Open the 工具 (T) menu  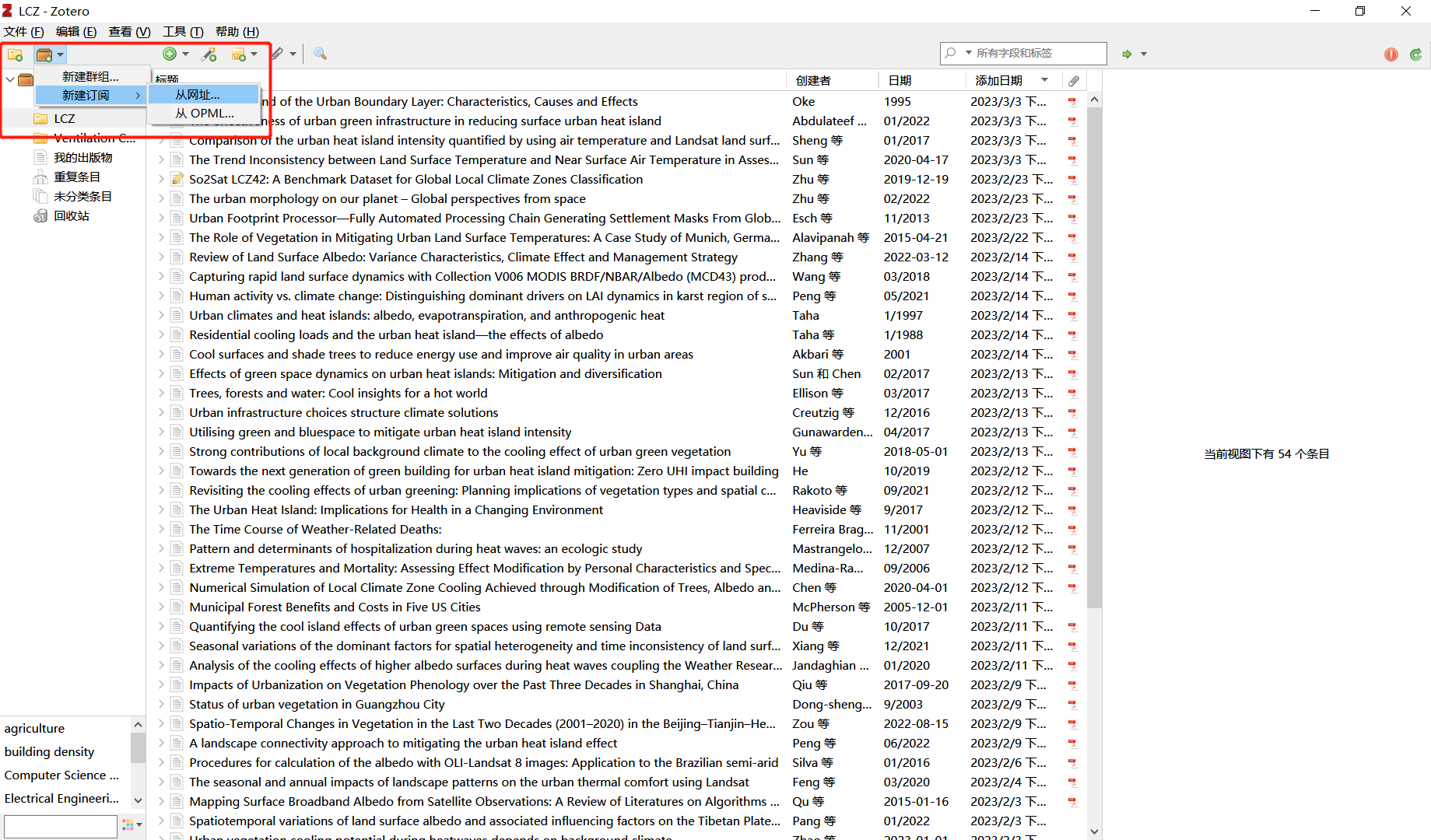[x=183, y=32]
